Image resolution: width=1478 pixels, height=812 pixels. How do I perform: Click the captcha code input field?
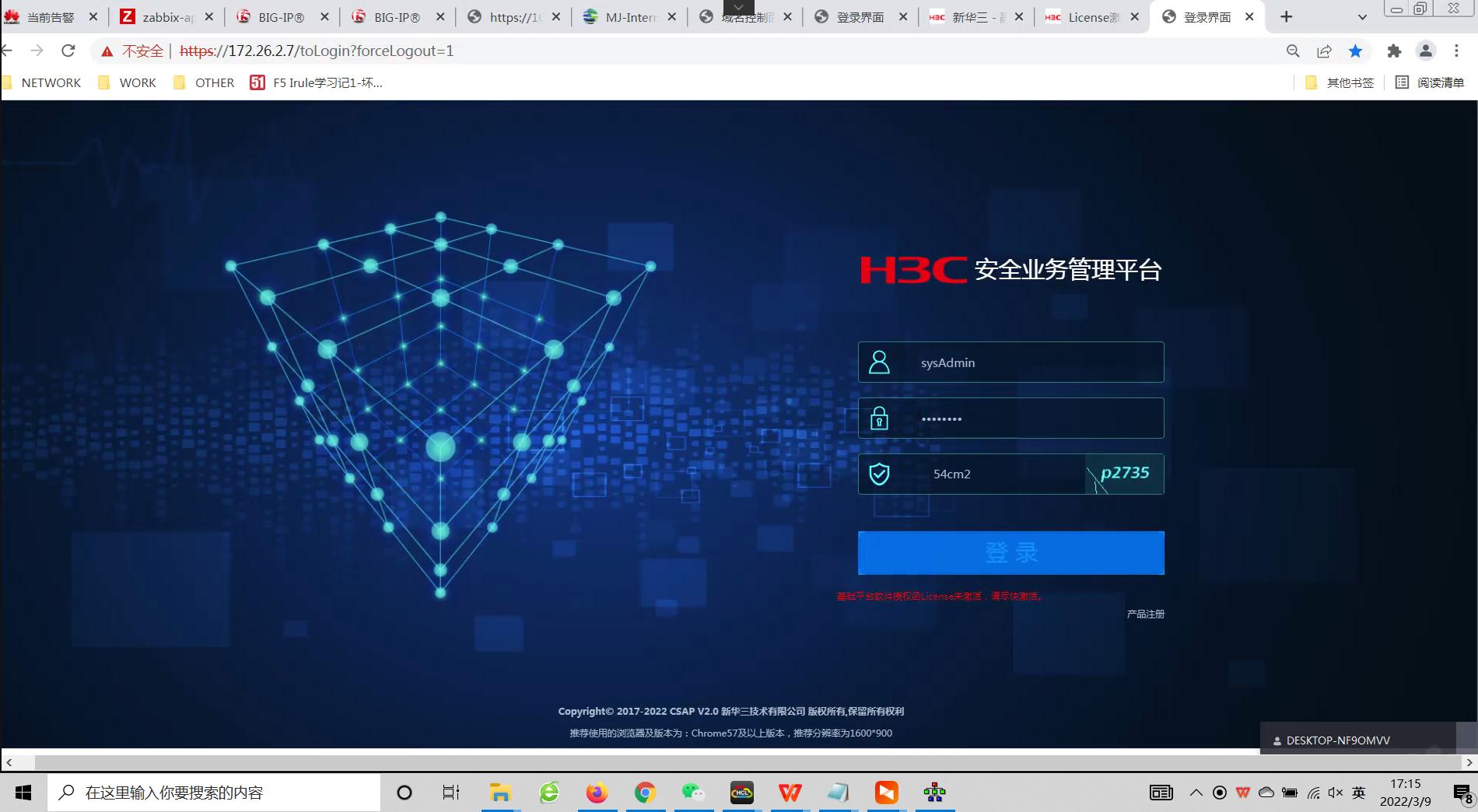972,474
